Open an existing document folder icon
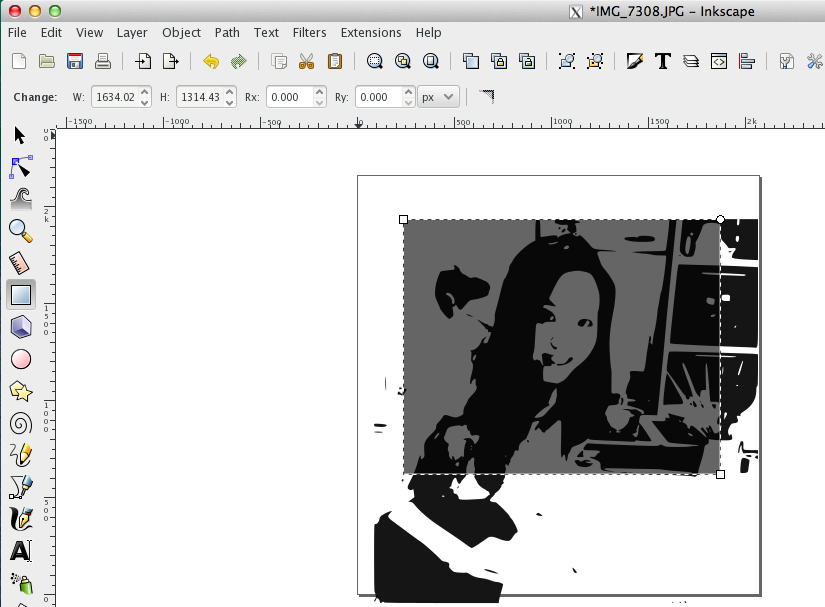Screen dimensions: 825x607 point(47,61)
